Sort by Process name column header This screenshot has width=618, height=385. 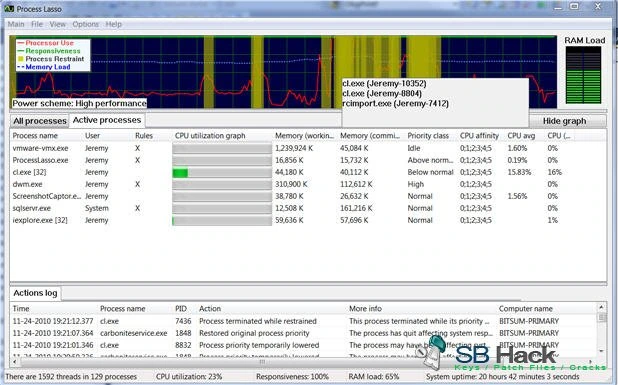click(x=35, y=136)
